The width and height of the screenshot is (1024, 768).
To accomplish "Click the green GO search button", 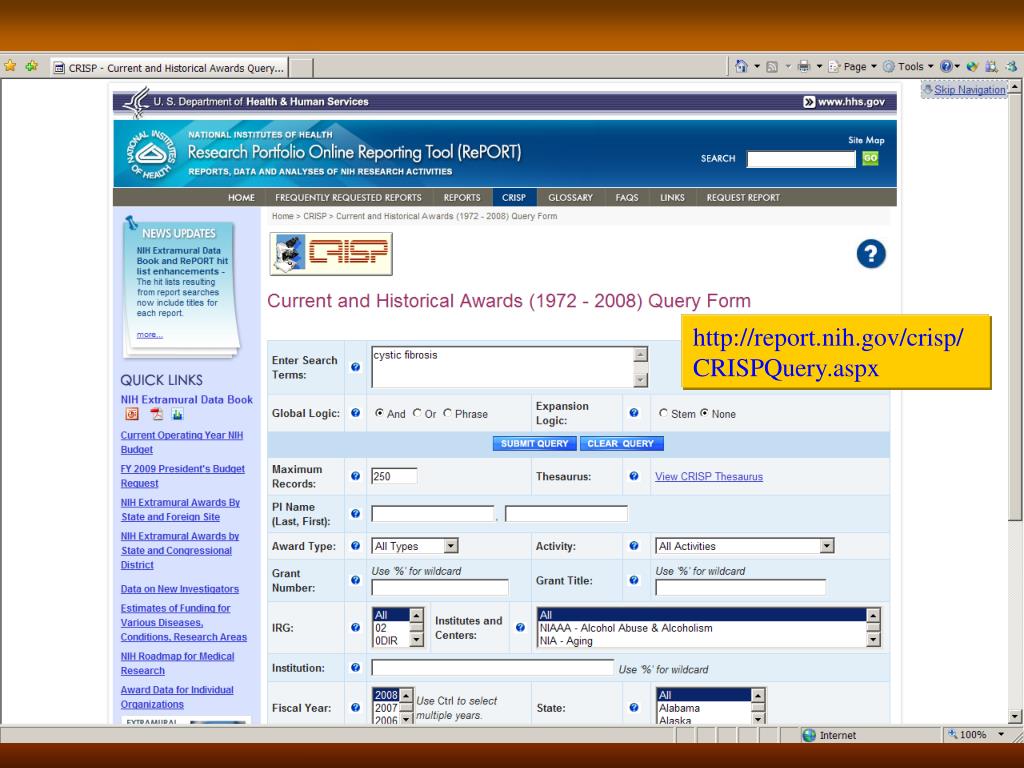I will (x=870, y=158).
